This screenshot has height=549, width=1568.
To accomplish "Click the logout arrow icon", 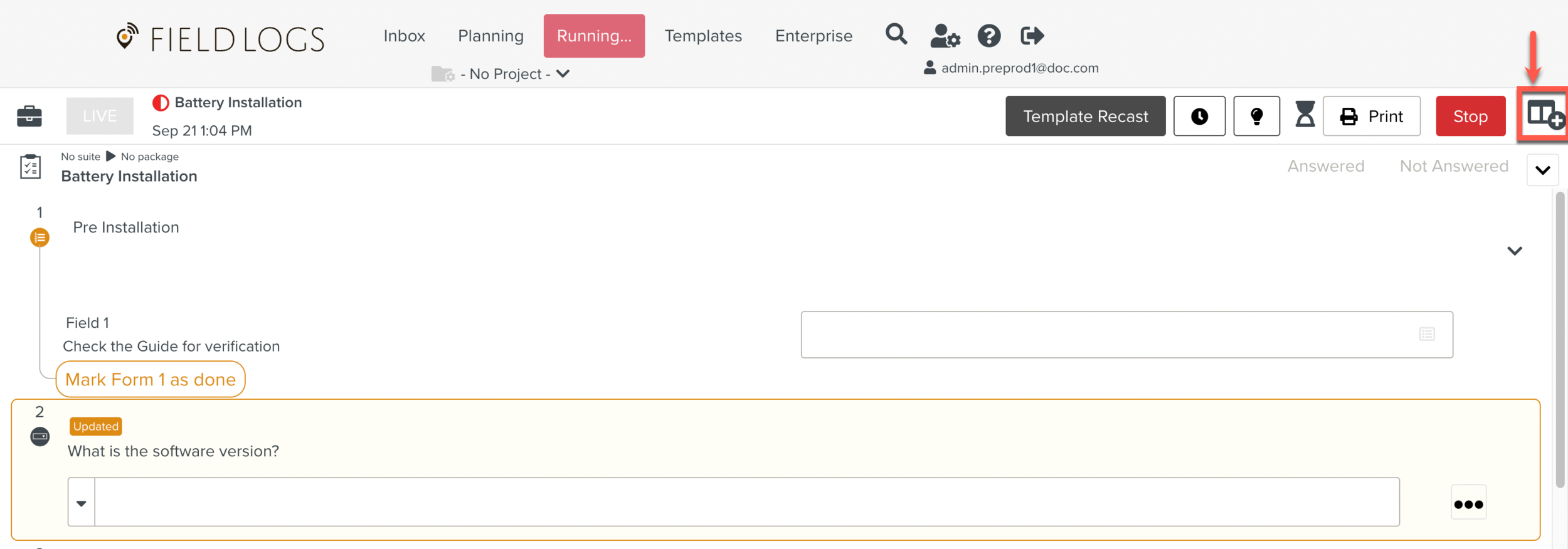I will pyautogui.click(x=1032, y=36).
